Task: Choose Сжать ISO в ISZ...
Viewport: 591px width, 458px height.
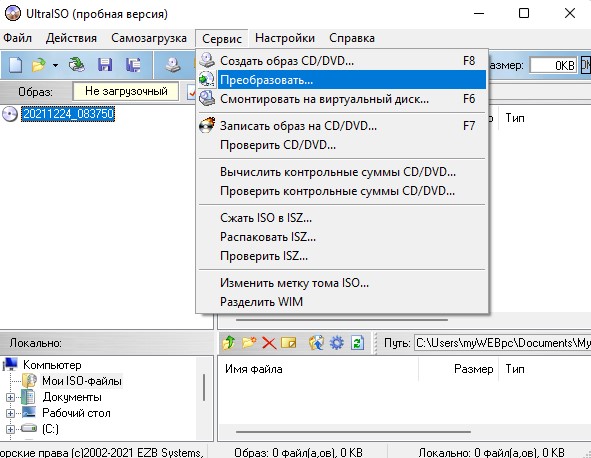Action: (342, 218)
